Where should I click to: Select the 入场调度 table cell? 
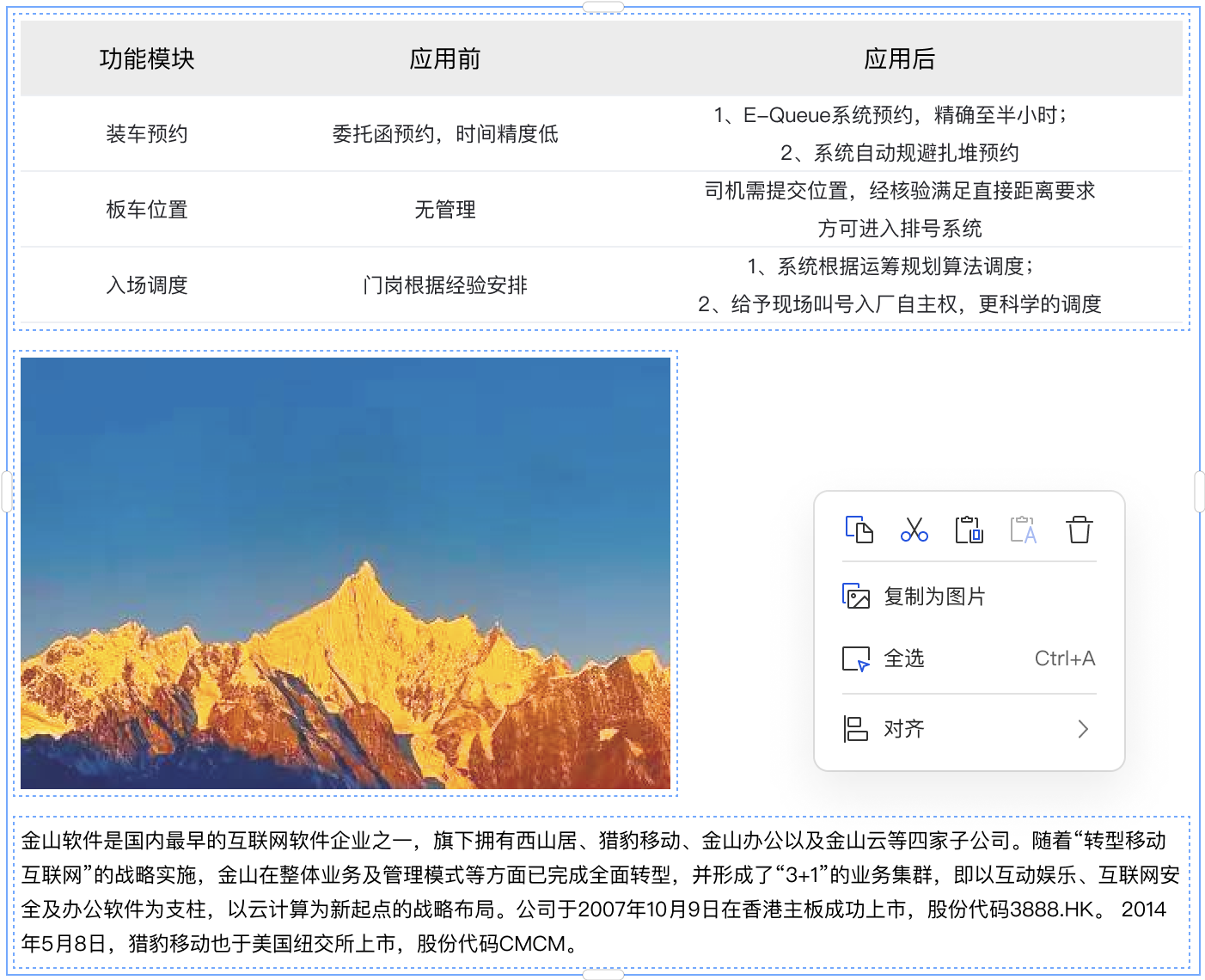coord(147,285)
